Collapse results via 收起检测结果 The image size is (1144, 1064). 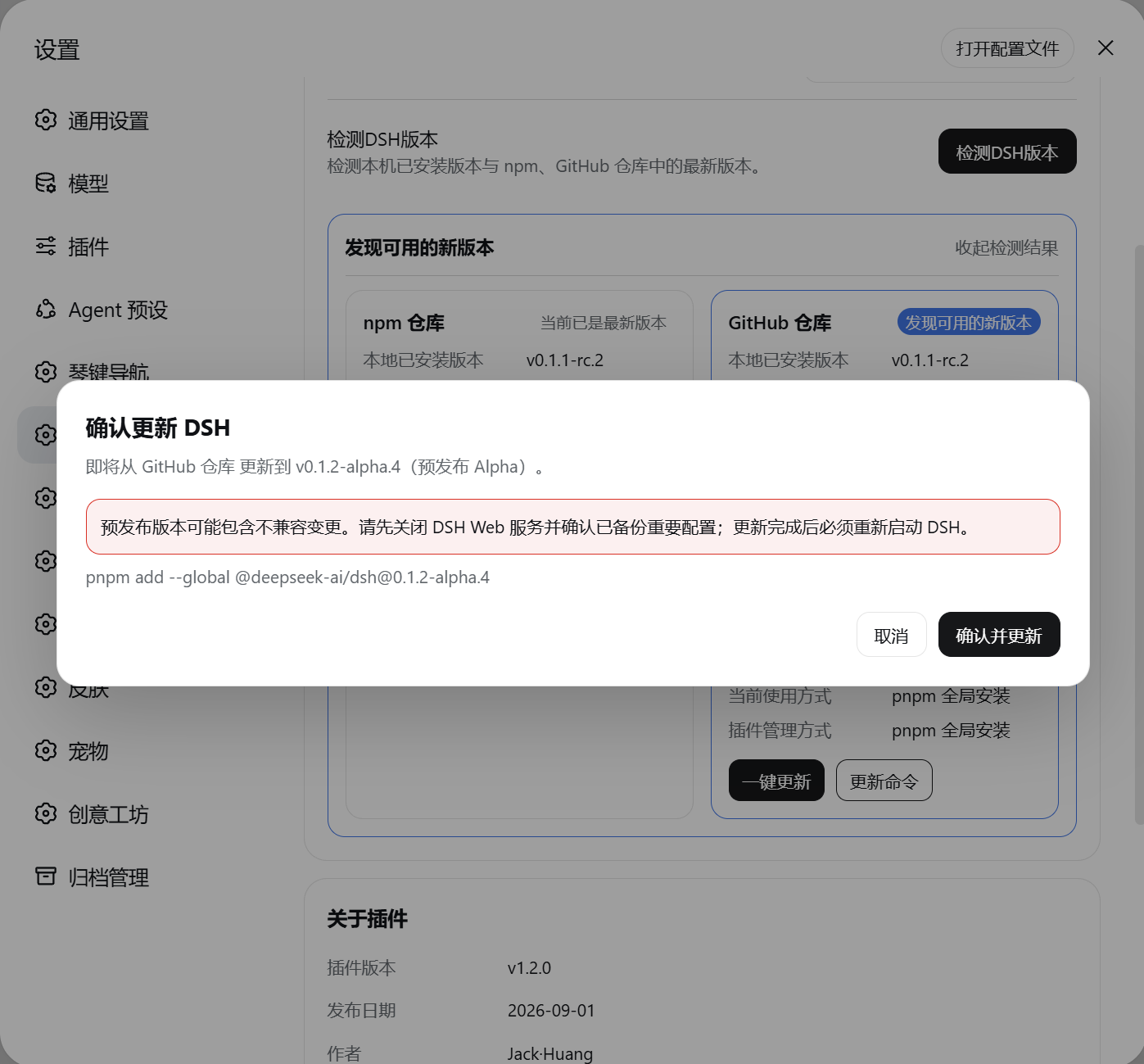1006,248
